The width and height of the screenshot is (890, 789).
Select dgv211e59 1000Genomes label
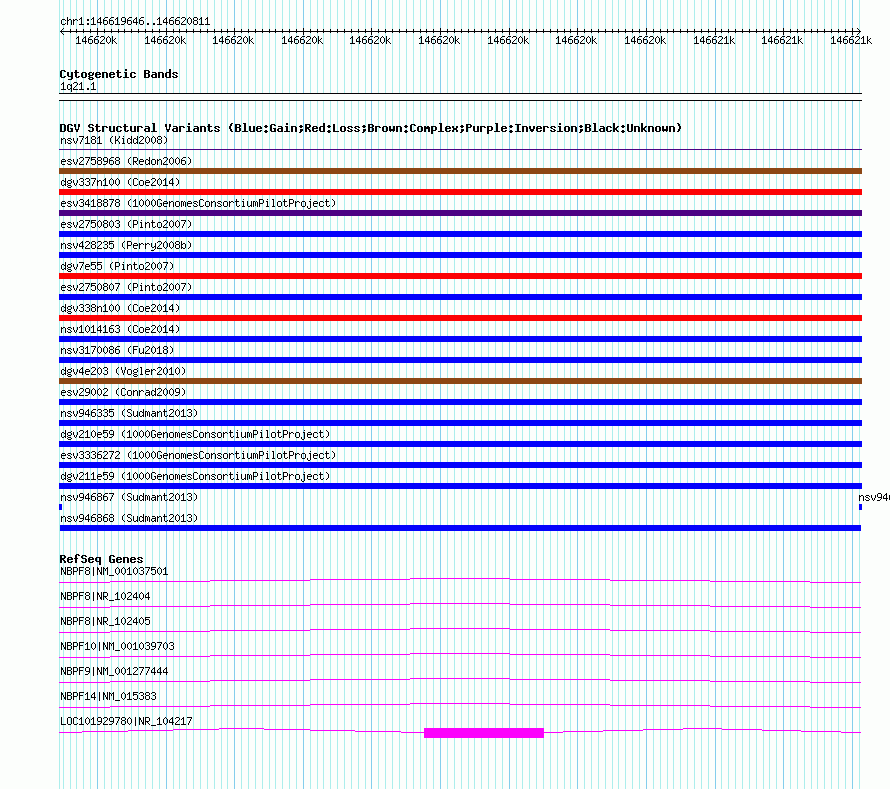[195, 476]
